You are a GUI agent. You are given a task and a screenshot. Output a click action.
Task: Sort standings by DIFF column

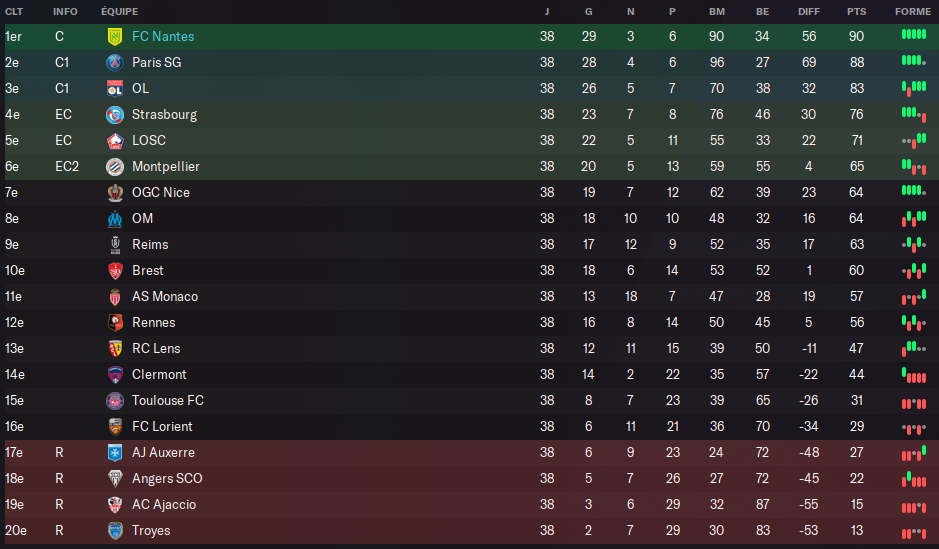(809, 11)
